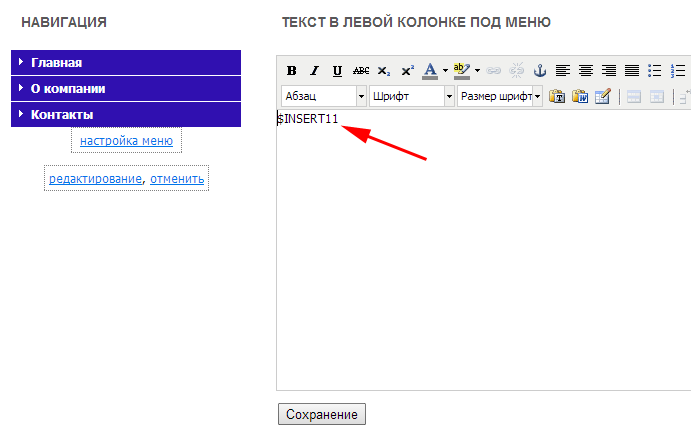Image resolution: width=691 pixels, height=435 pixels.
Task: Toggle underline formatting in the editor
Action: tap(337, 71)
